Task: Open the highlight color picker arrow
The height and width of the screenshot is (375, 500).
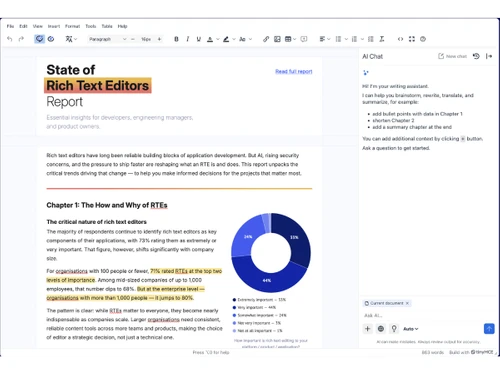Action: tap(234, 39)
